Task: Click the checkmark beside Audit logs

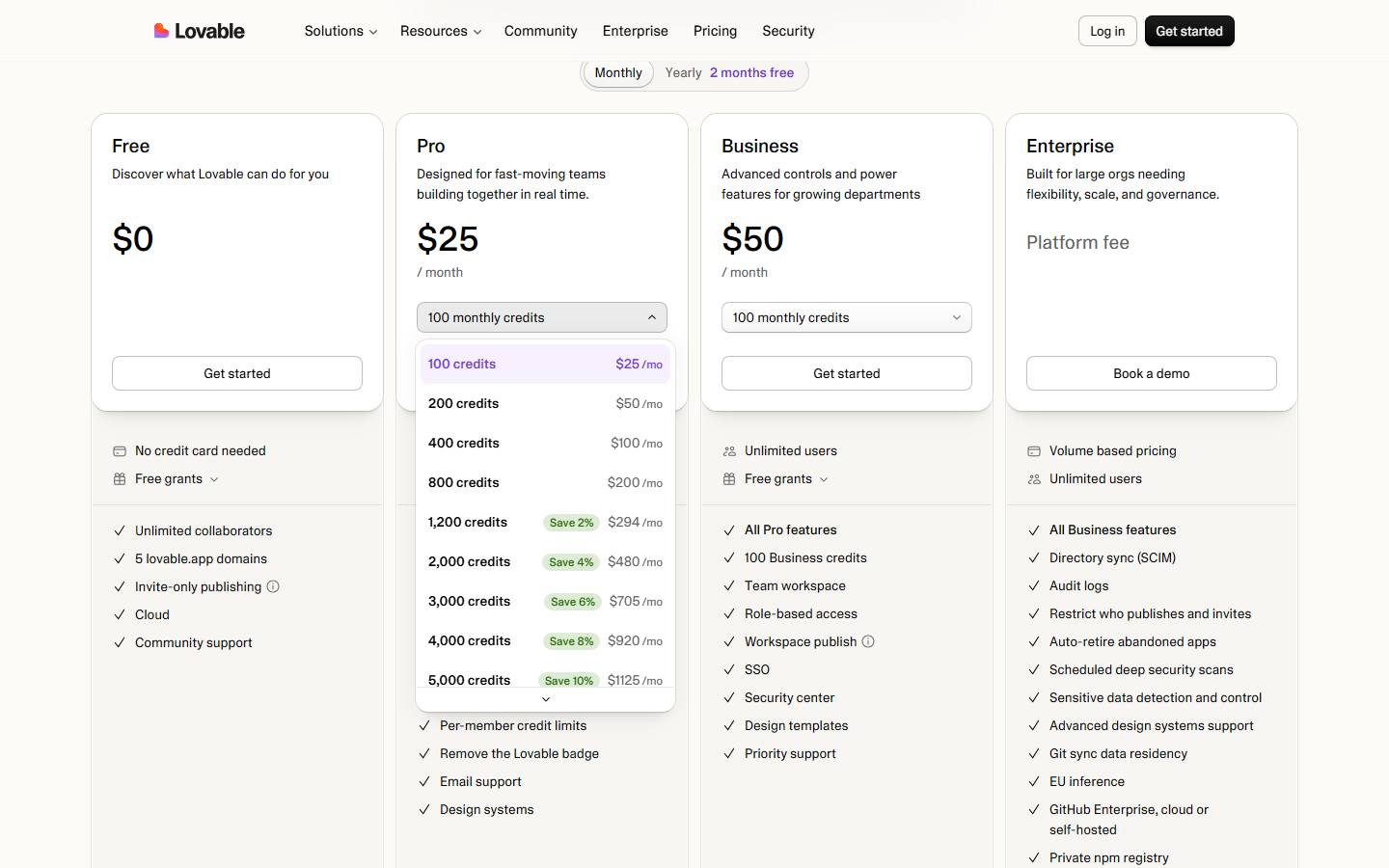Action: 1034,585
